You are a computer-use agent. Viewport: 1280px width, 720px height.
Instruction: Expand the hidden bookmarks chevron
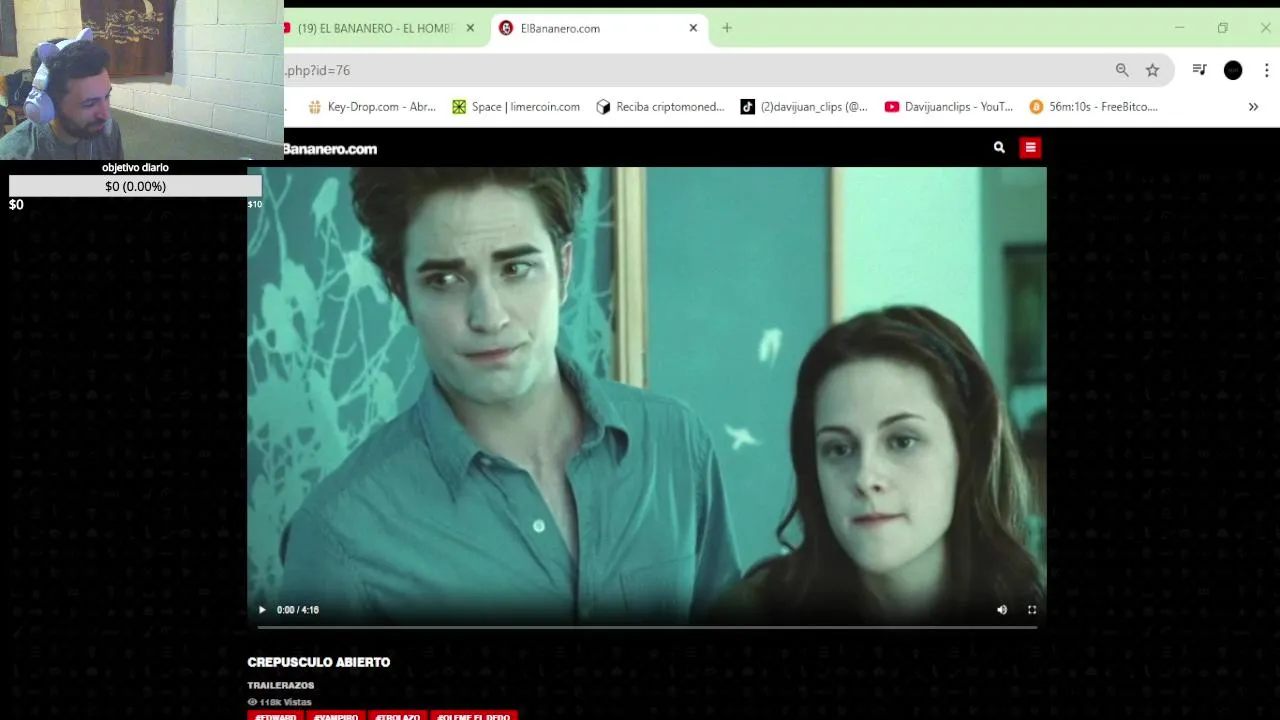1253,107
